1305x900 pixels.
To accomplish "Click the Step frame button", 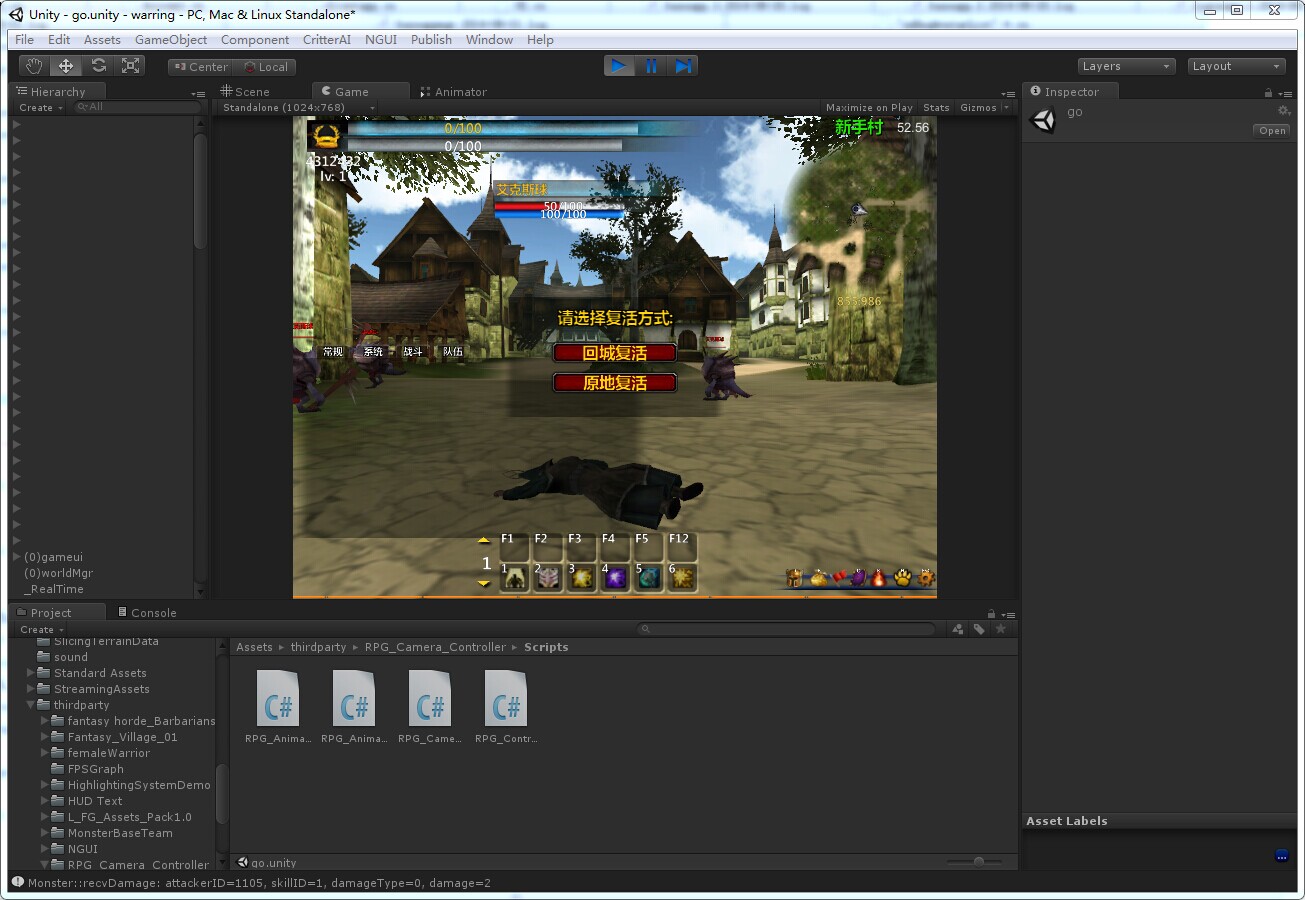I will 683,66.
